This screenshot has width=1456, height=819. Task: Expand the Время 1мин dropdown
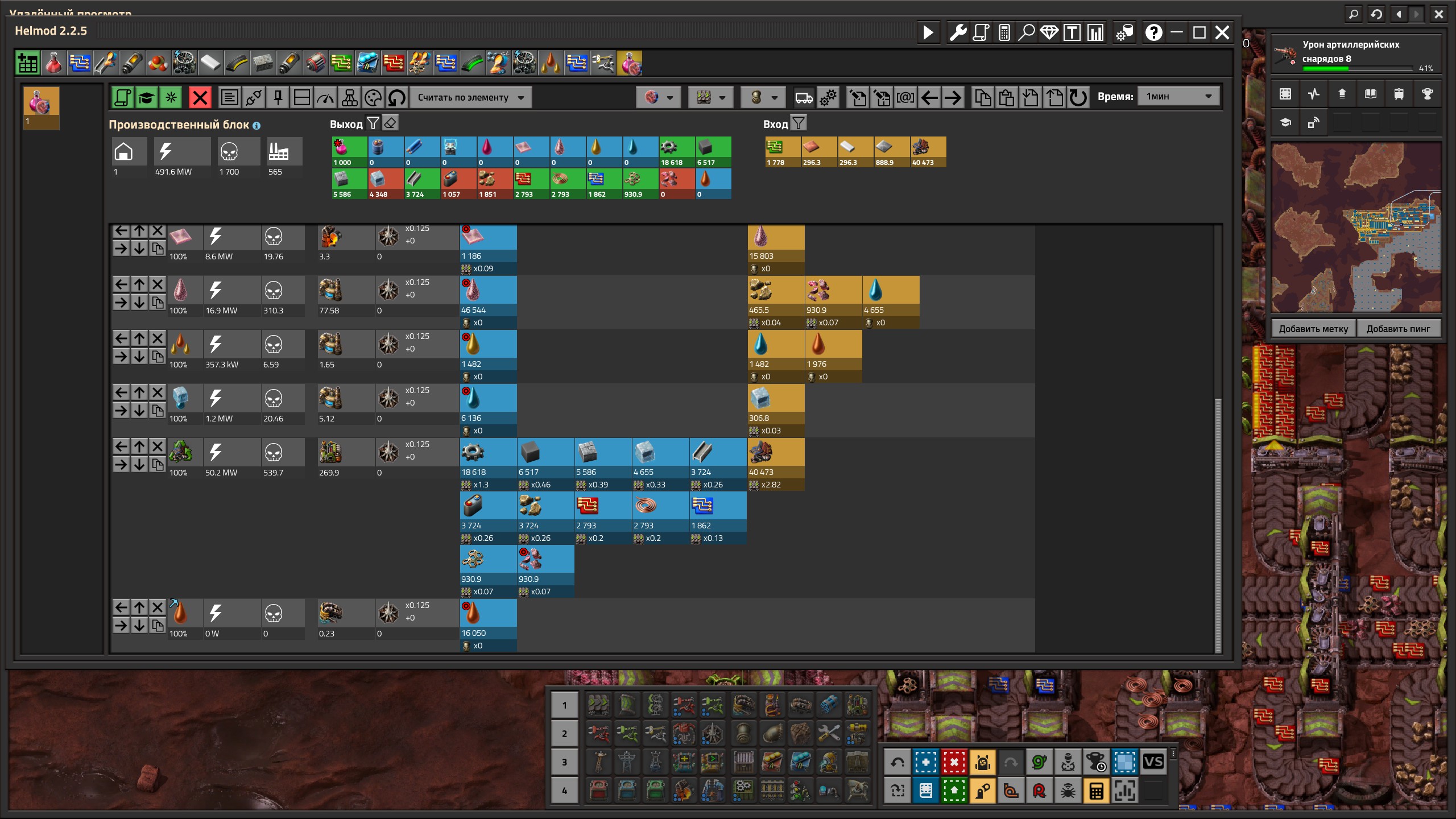1178,97
